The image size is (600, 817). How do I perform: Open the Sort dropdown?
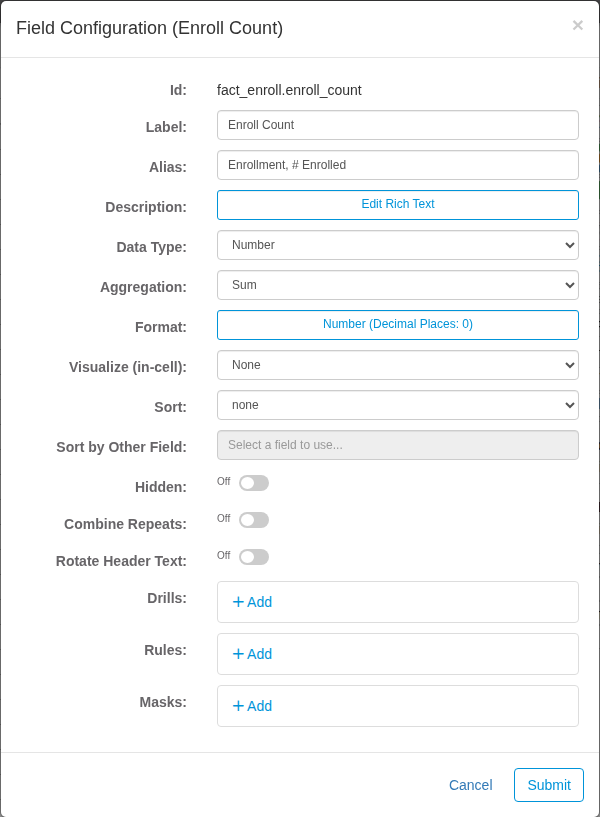(x=398, y=405)
